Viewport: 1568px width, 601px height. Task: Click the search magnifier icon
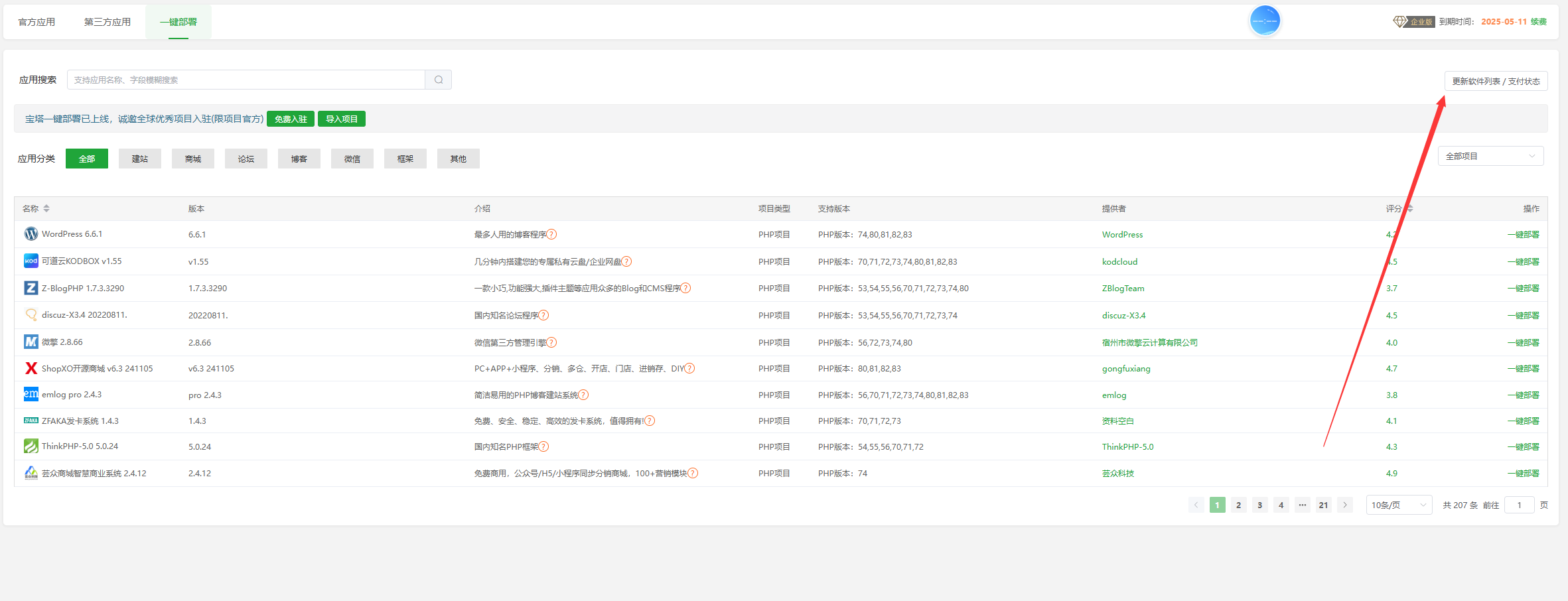coord(439,80)
